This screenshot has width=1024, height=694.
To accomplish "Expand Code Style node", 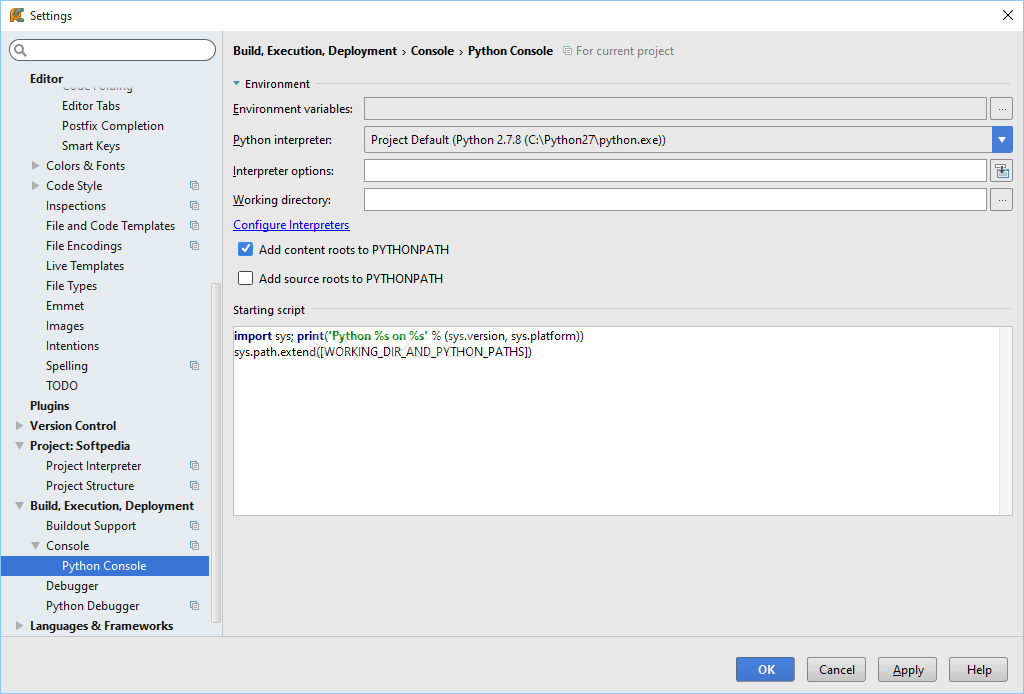I will [x=35, y=185].
